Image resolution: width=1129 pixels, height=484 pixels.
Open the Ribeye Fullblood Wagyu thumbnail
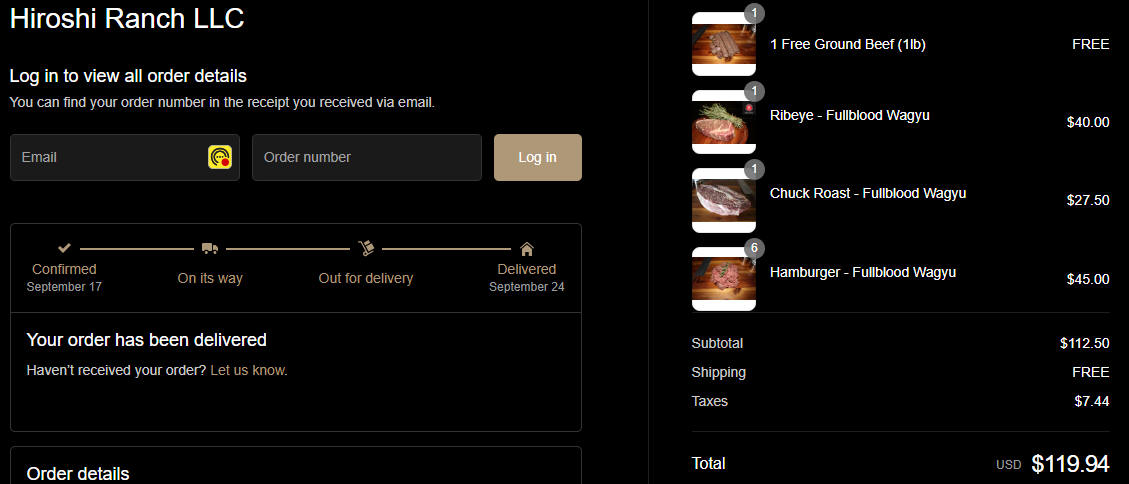[x=724, y=122]
